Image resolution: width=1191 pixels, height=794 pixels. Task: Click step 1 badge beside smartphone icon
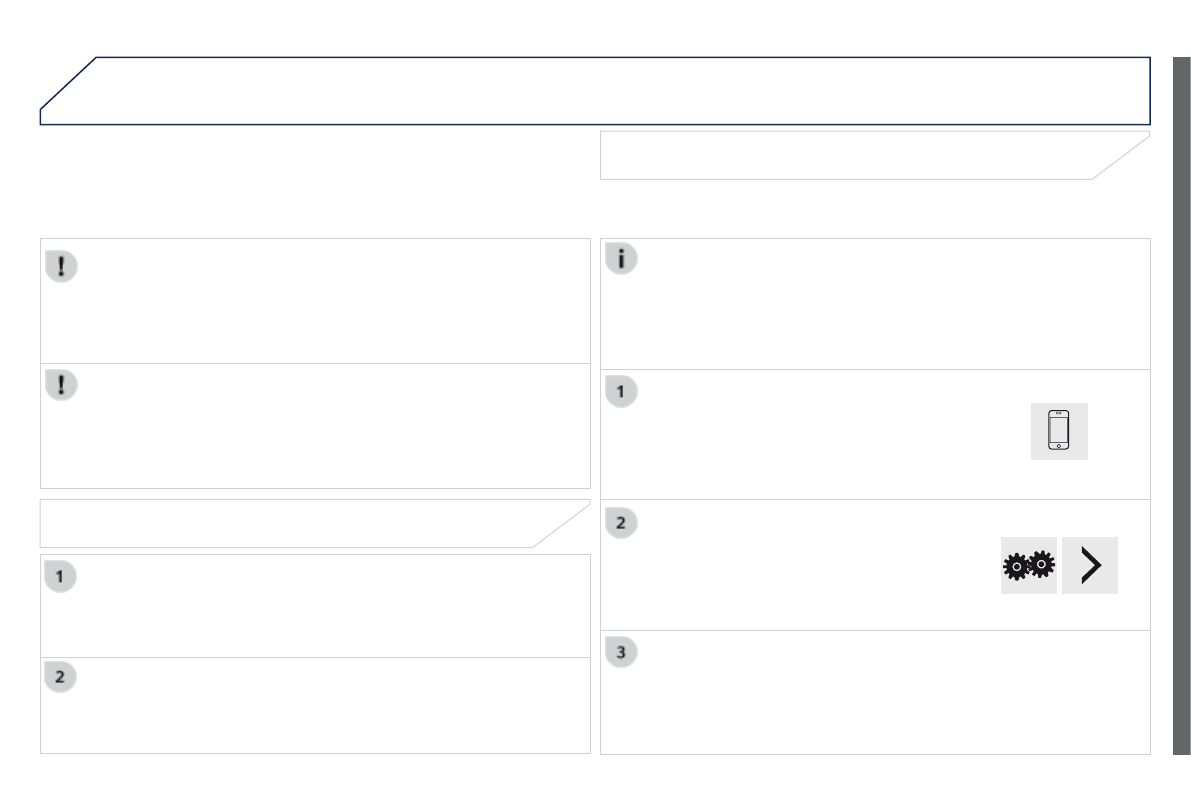tap(621, 392)
